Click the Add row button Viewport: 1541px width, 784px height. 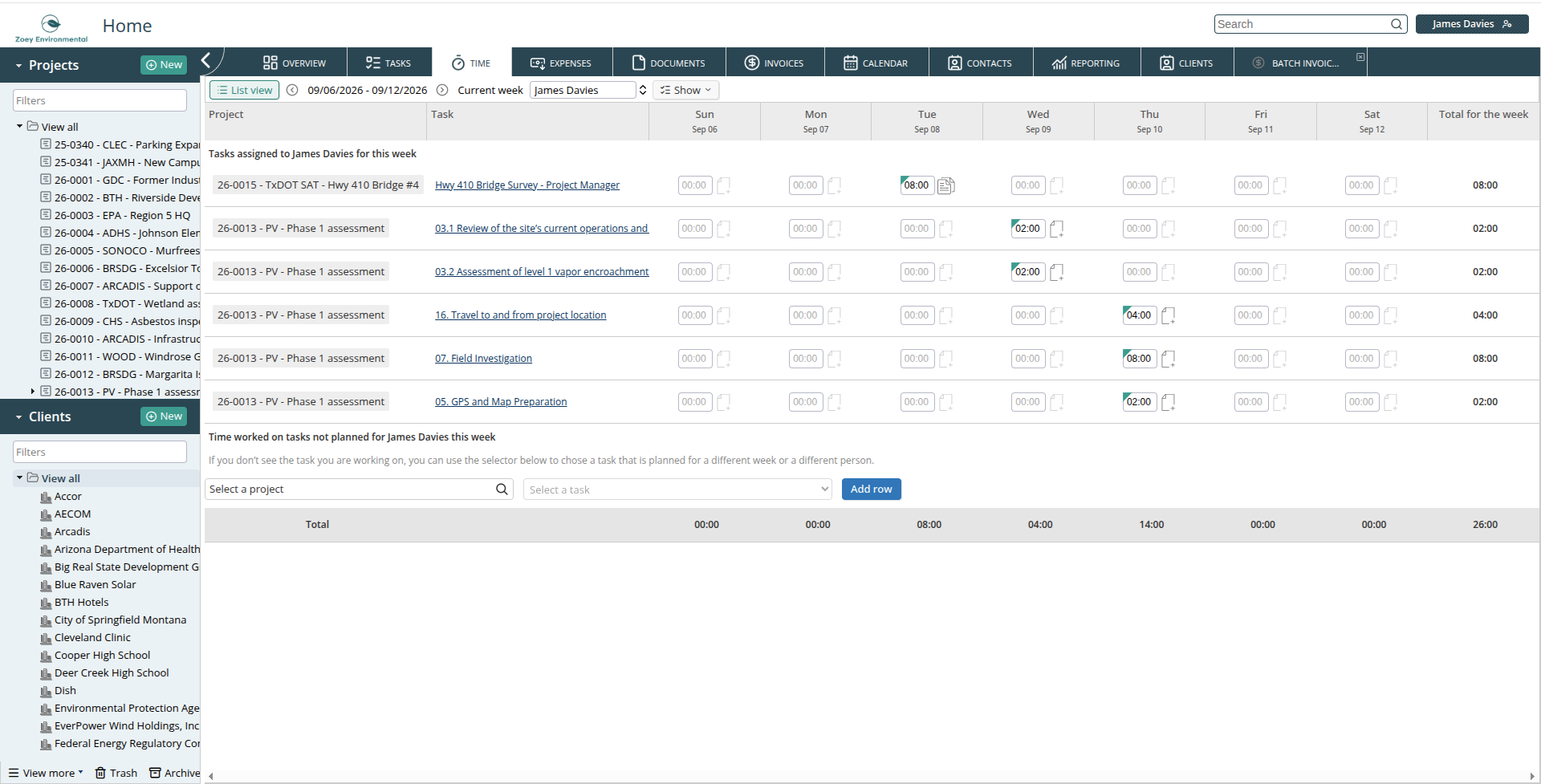click(x=871, y=489)
